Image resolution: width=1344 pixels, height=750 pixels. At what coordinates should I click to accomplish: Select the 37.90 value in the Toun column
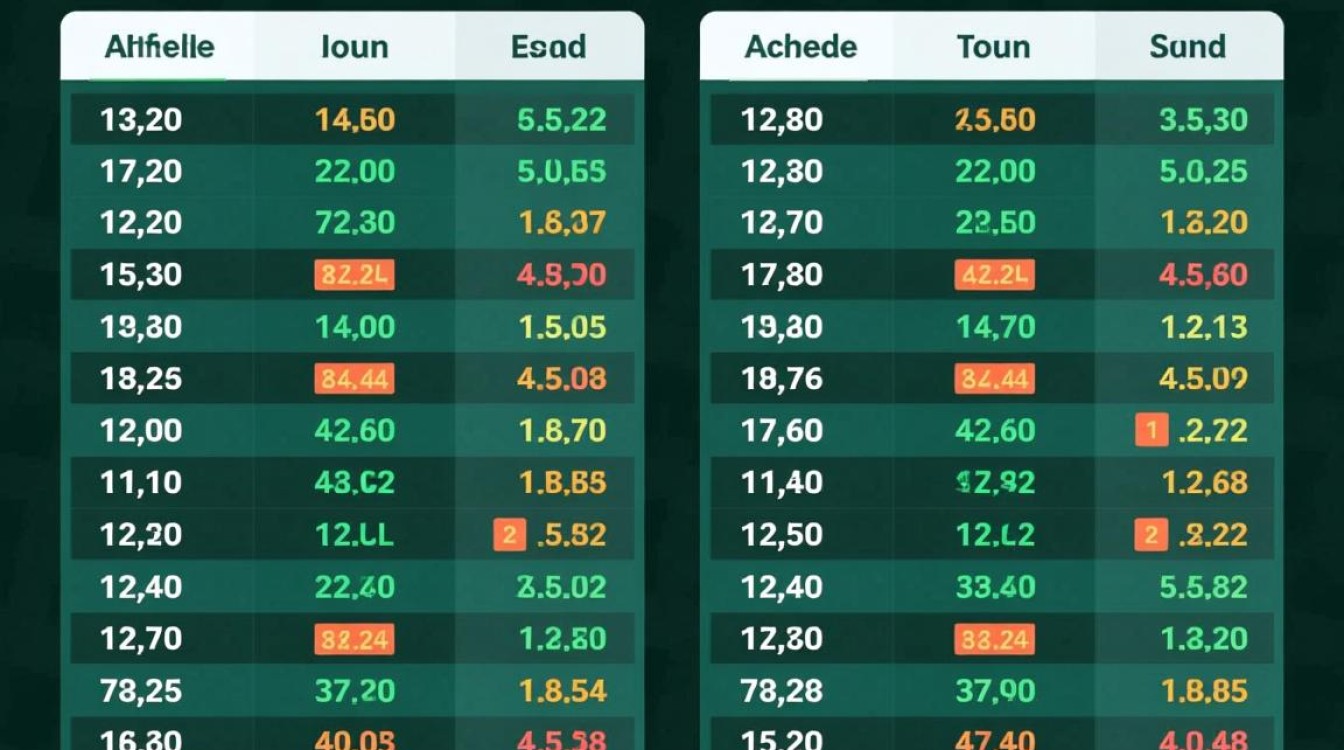pyautogui.click(x=994, y=690)
